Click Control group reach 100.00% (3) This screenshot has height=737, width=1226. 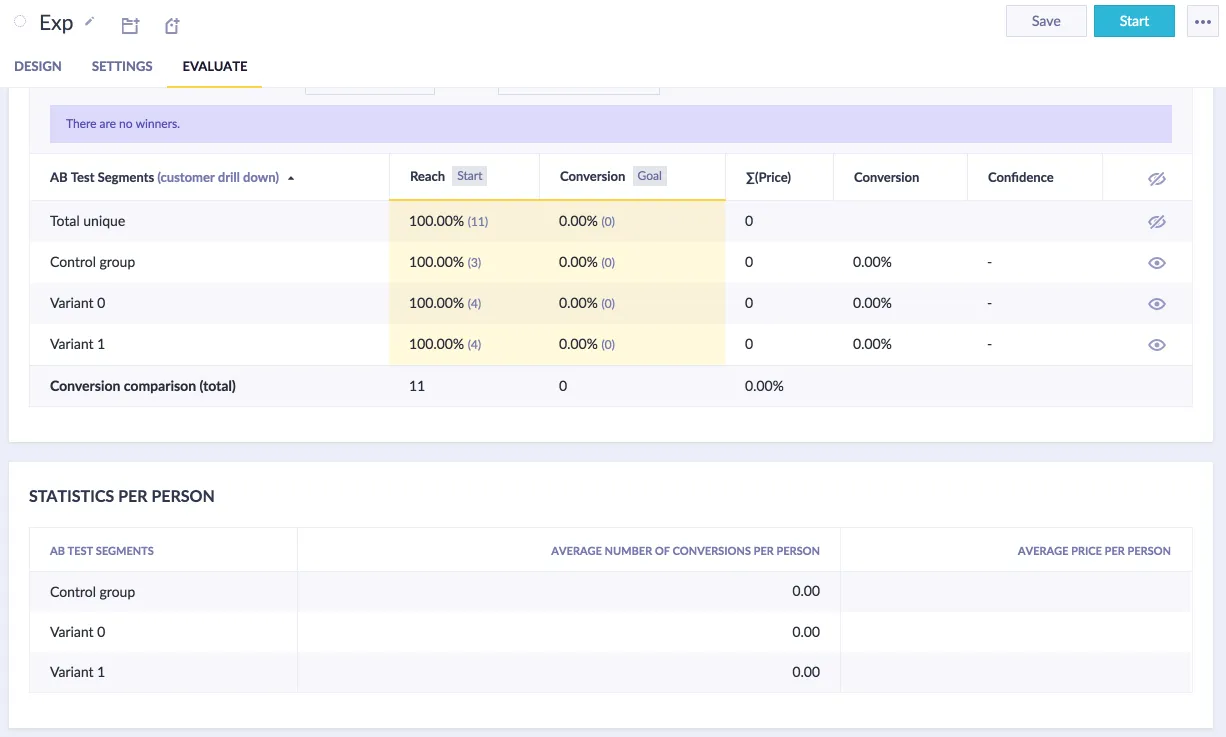pyautogui.click(x=445, y=262)
